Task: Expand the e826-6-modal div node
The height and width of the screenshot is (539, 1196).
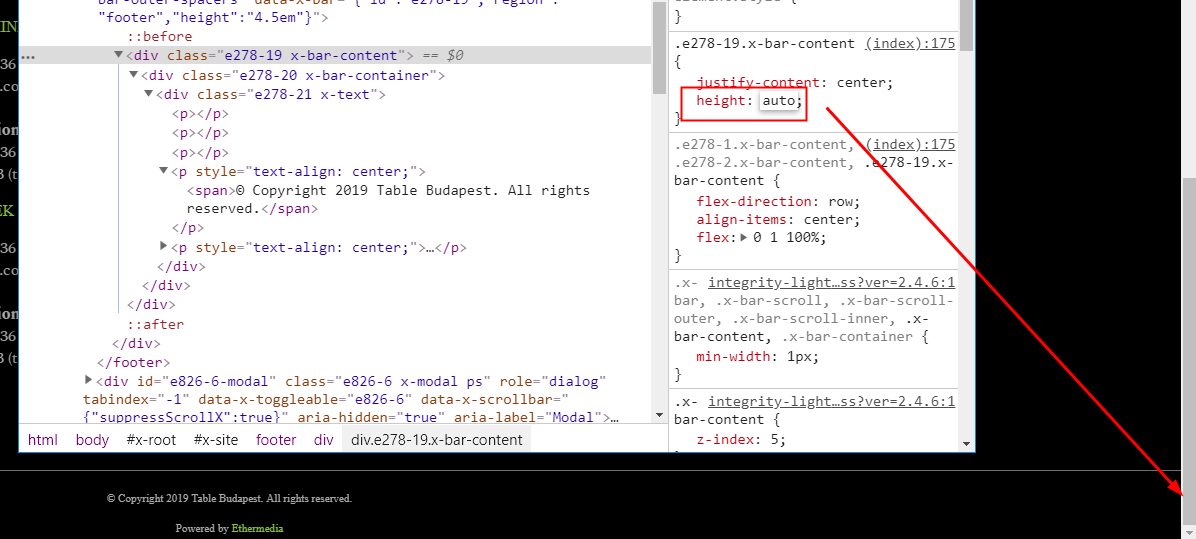Action: (x=90, y=381)
